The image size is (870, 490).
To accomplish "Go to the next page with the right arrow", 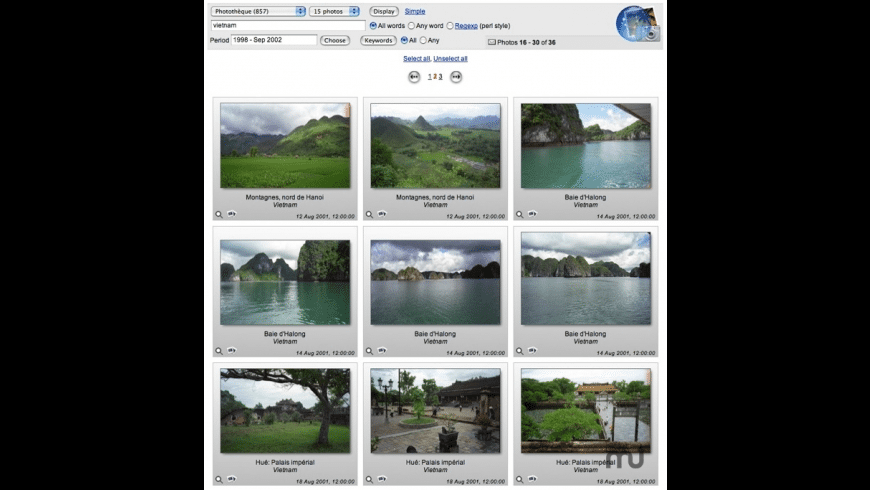I will pos(456,77).
